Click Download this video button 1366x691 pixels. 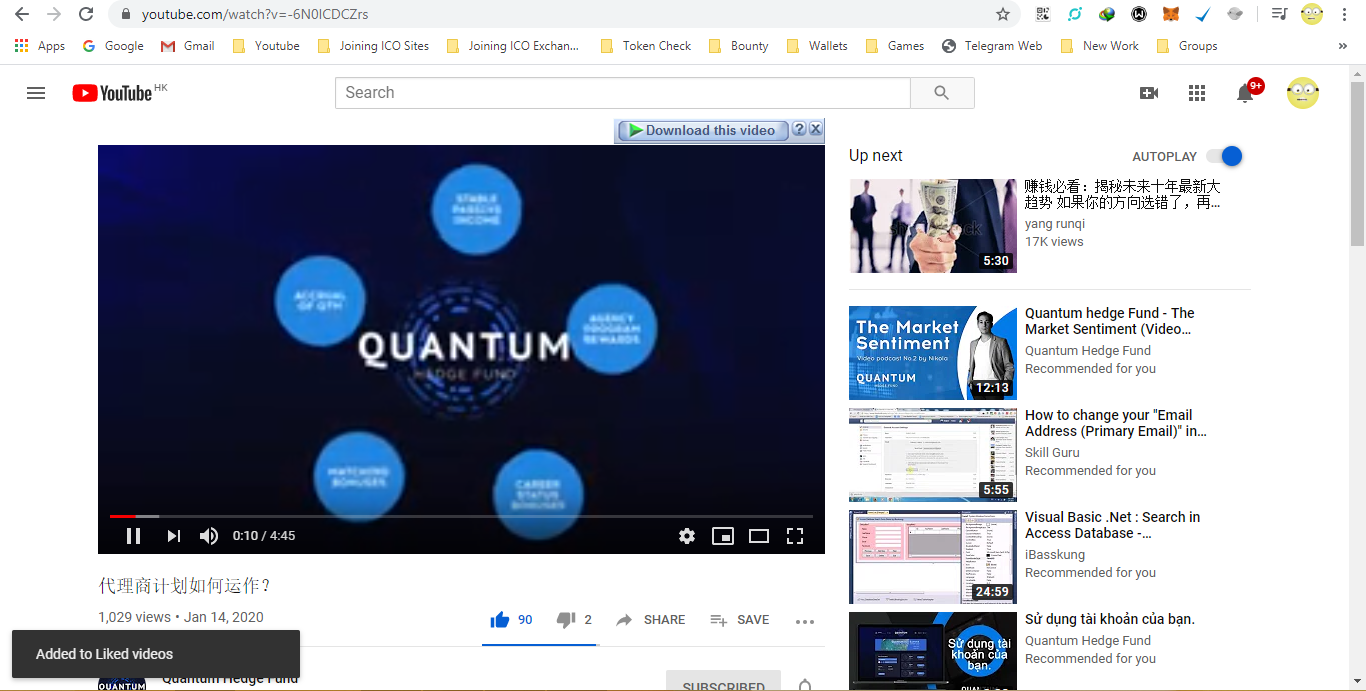[x=701, y=130]
